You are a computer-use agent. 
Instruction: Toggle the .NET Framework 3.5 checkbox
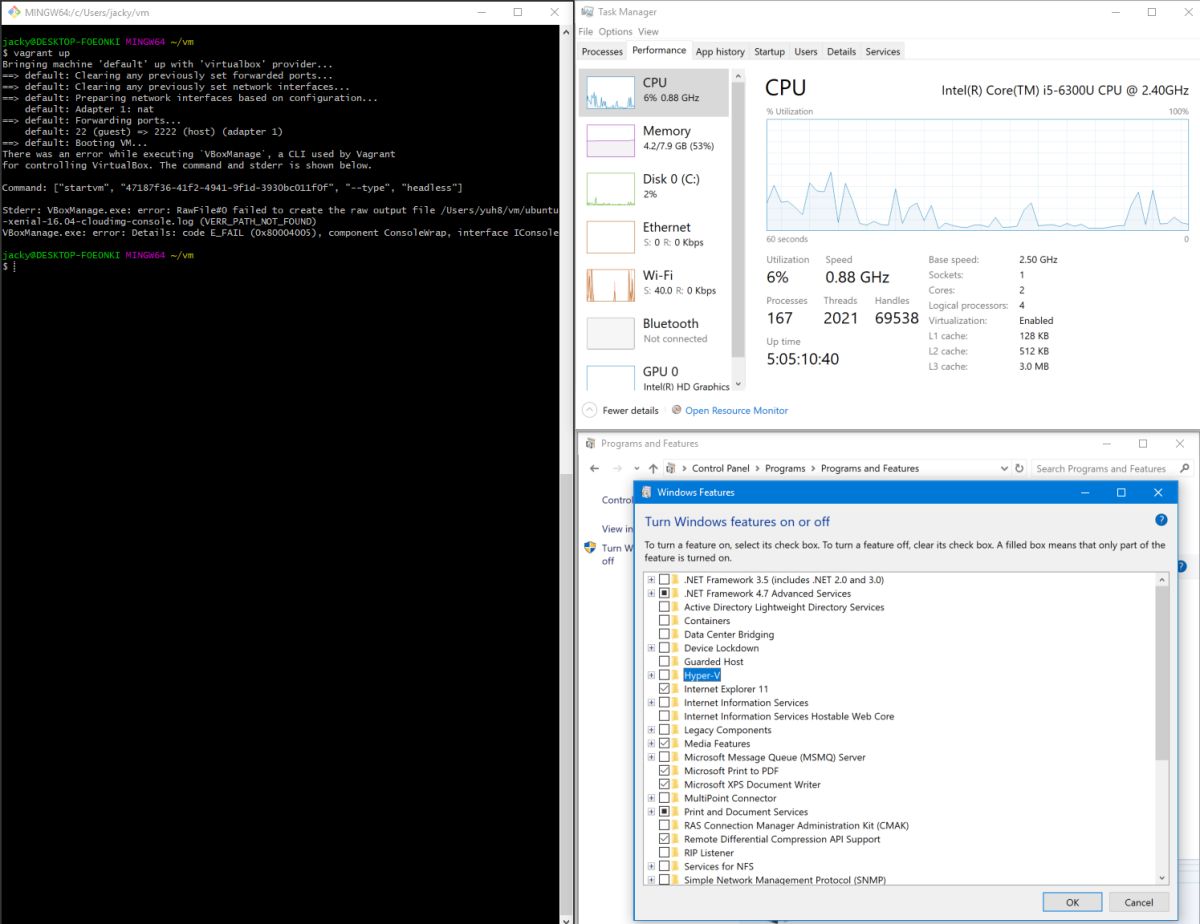tap(664, 580)
